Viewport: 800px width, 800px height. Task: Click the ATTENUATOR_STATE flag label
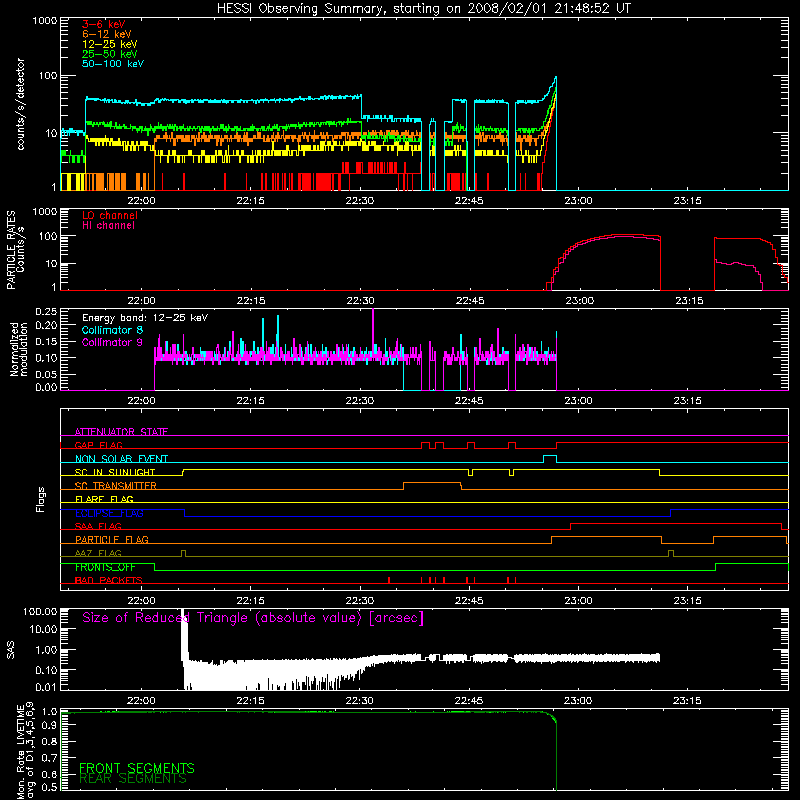(x=121, y=432)
